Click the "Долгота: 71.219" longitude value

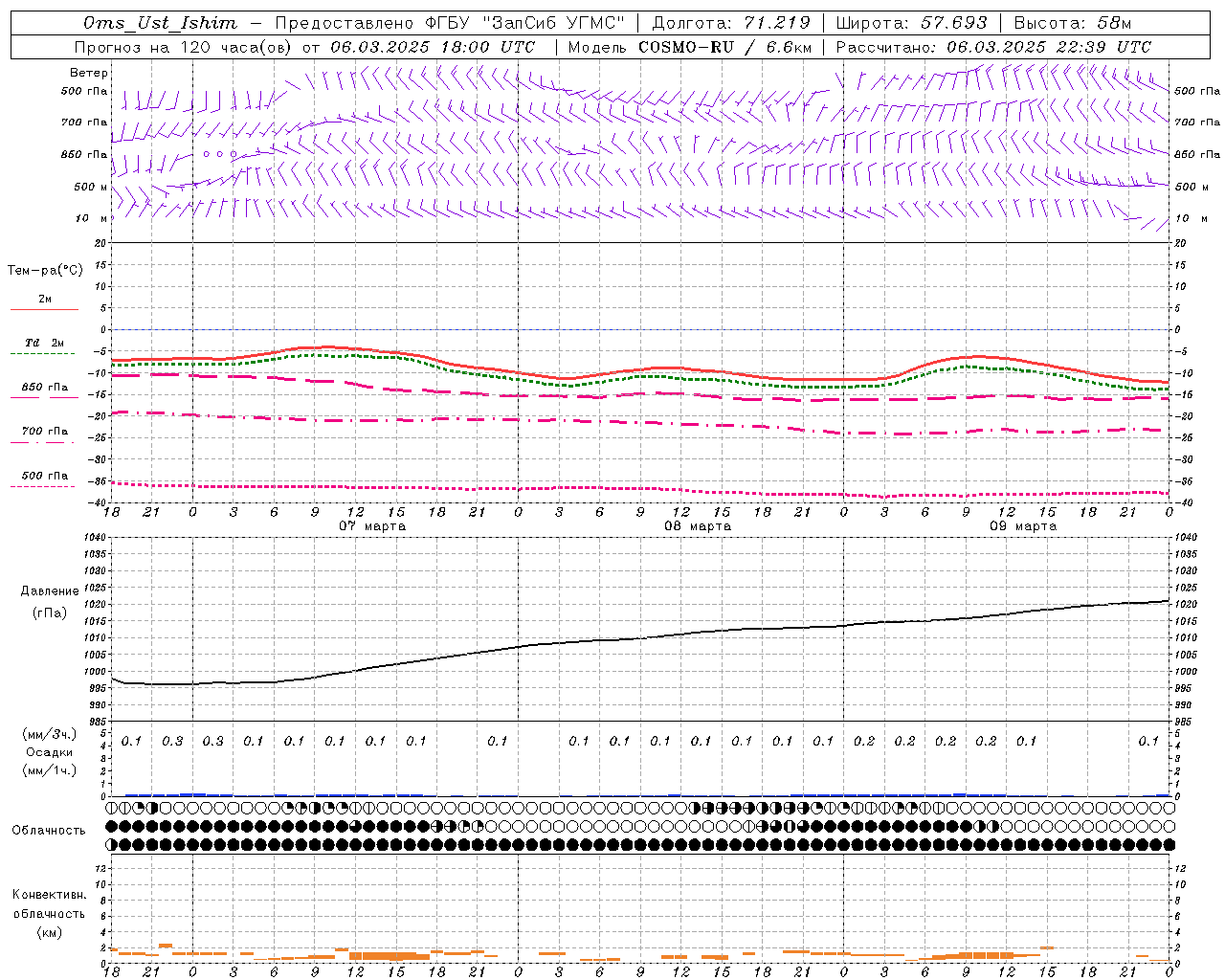pos(731,23)
